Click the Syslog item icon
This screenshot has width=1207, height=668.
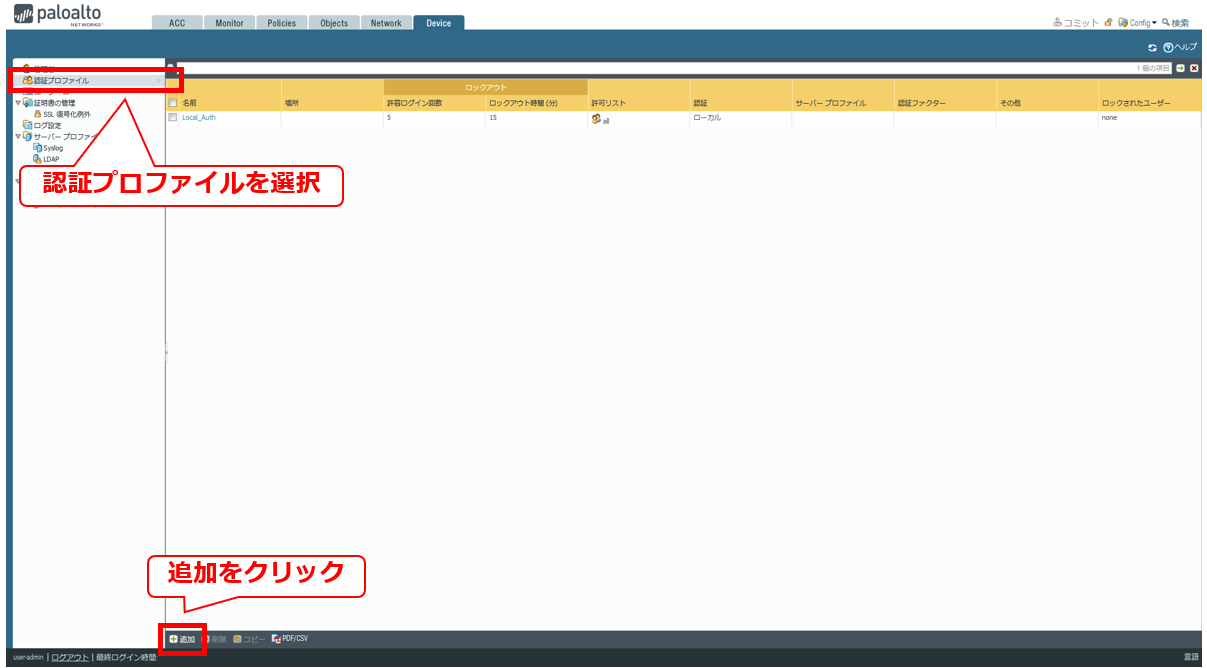38,148
